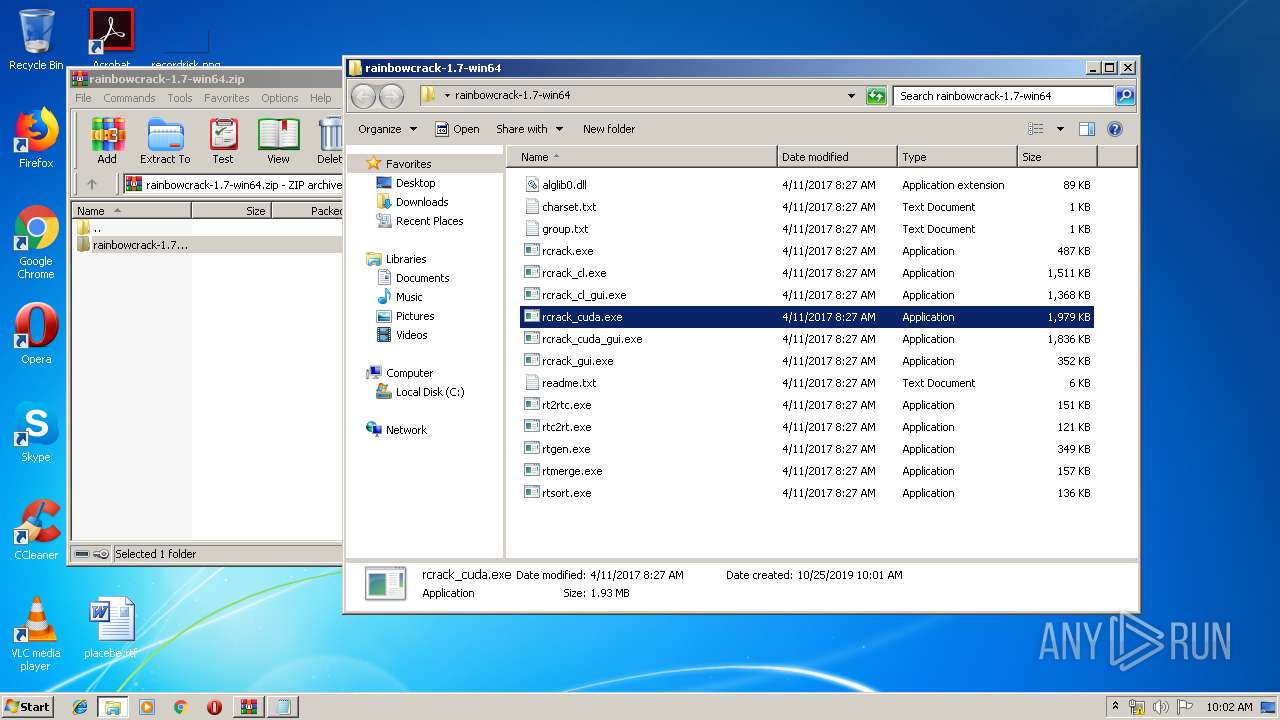This screenshot has width=1280, height=720.
Task: Open Recycle Bin desktop icon
Action: click(36, 40)
